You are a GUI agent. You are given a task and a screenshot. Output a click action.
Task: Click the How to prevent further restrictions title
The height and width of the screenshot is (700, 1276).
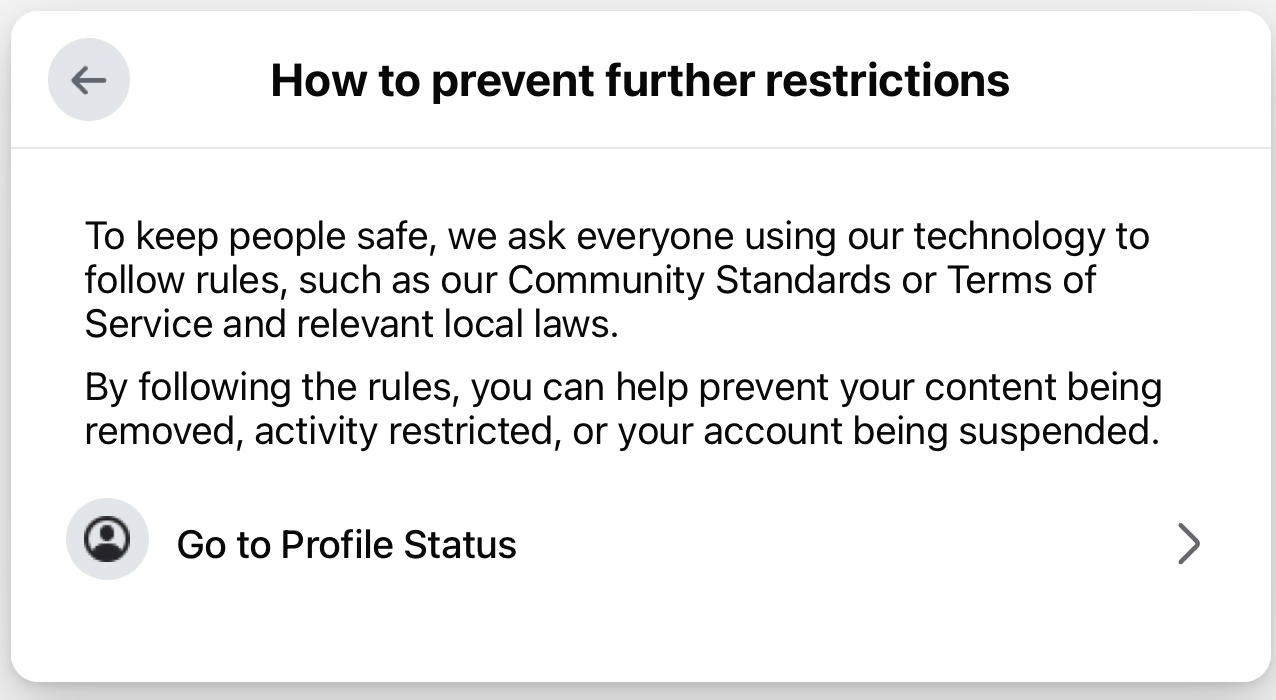[641, 80]
